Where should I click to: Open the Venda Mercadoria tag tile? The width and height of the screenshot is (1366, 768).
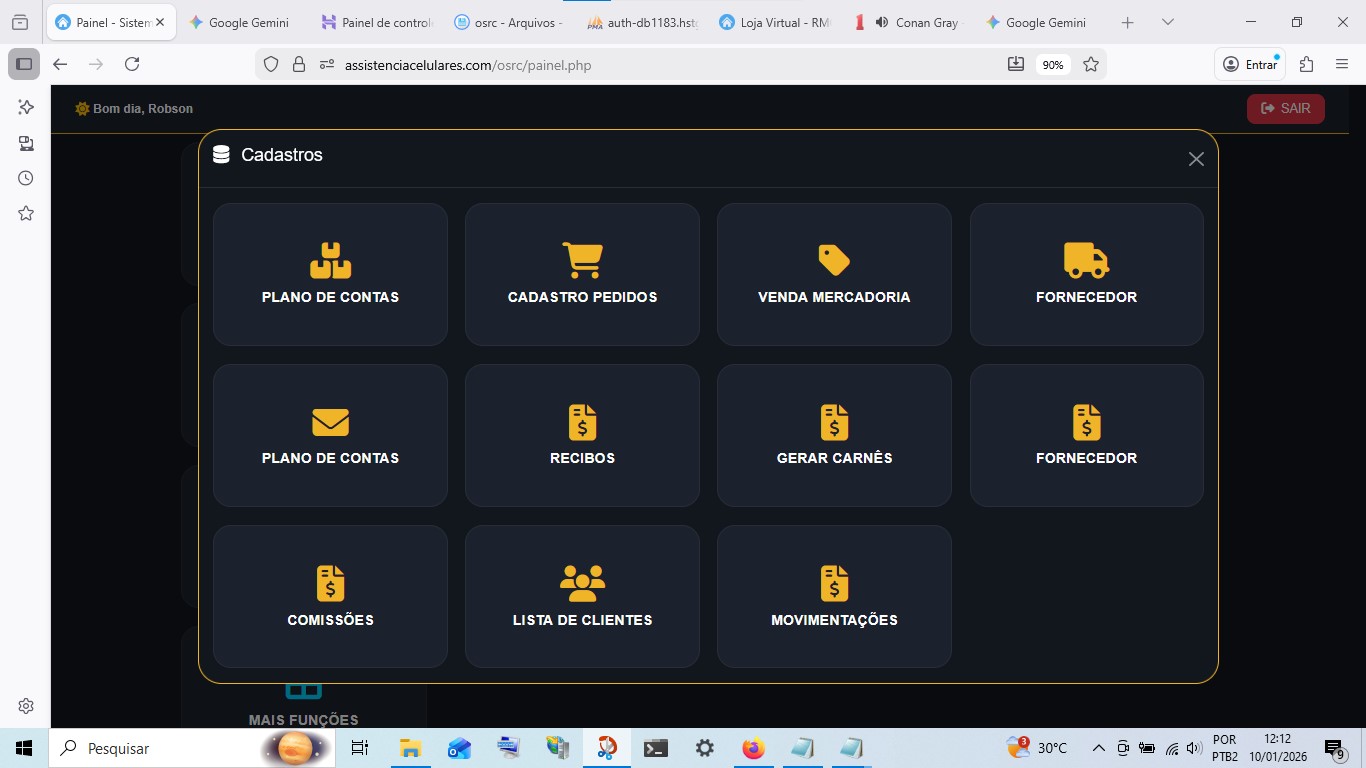(x=834, y=275)
